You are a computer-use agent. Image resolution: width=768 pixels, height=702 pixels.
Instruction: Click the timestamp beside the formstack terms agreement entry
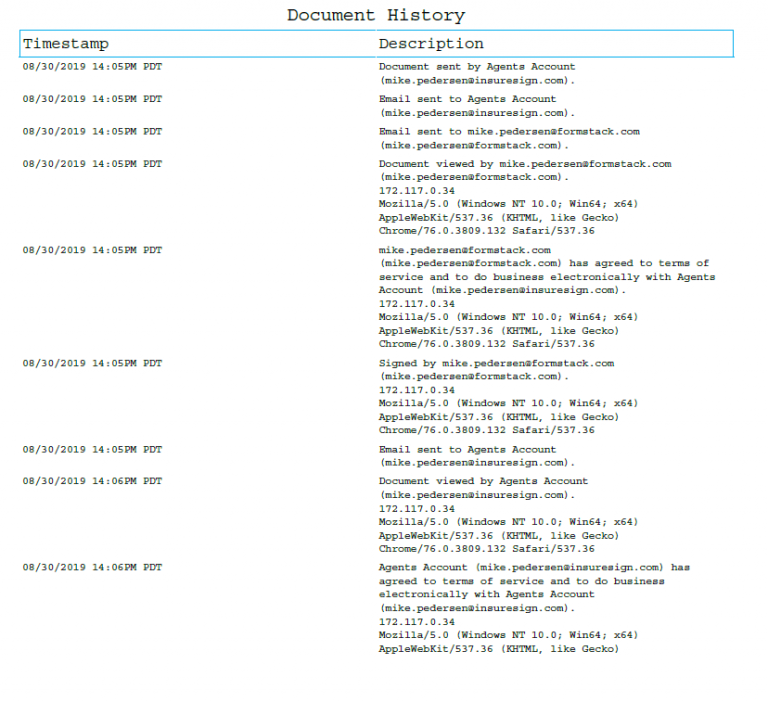pos(92,250)
